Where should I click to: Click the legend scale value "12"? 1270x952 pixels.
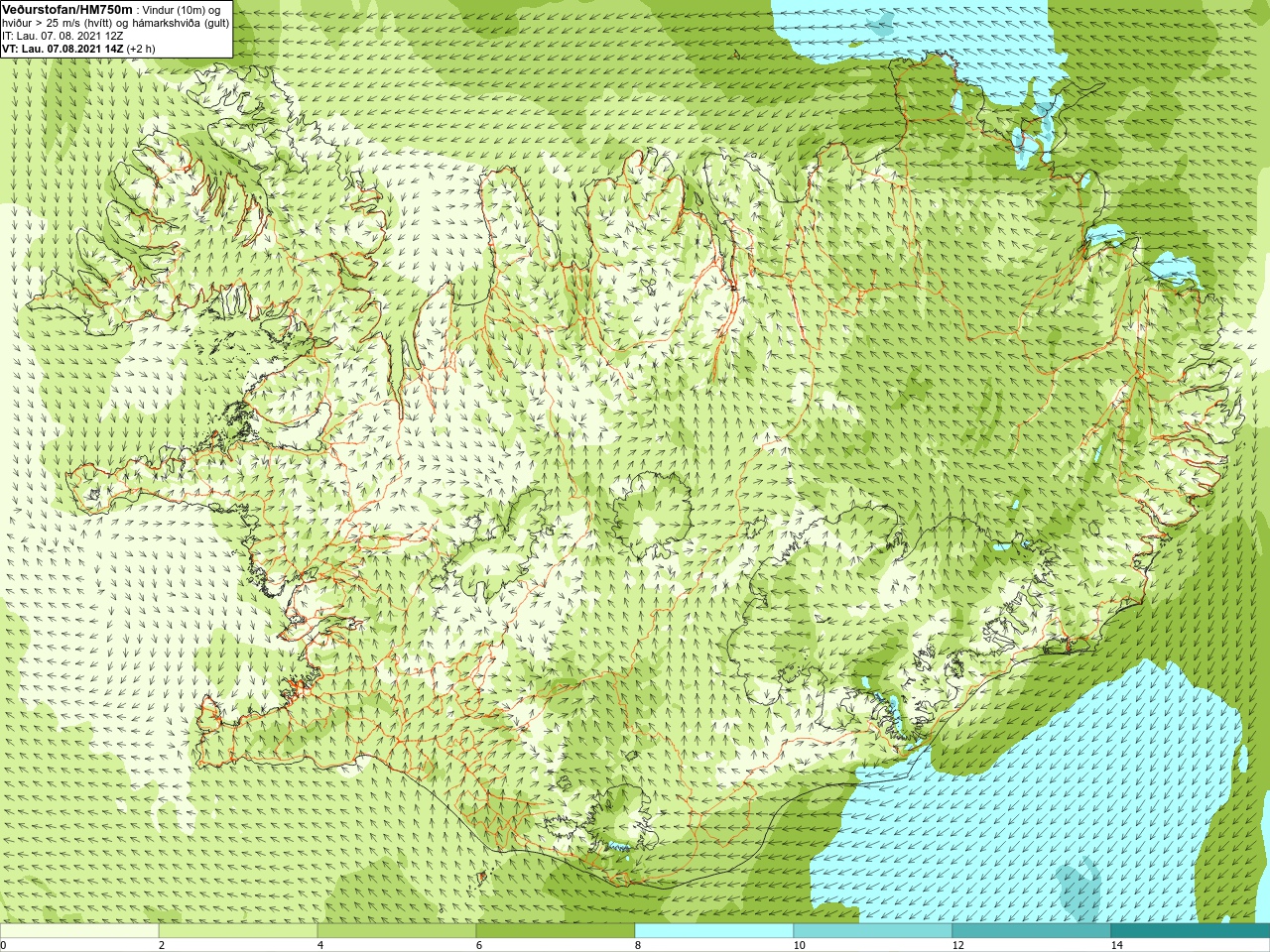957,945
